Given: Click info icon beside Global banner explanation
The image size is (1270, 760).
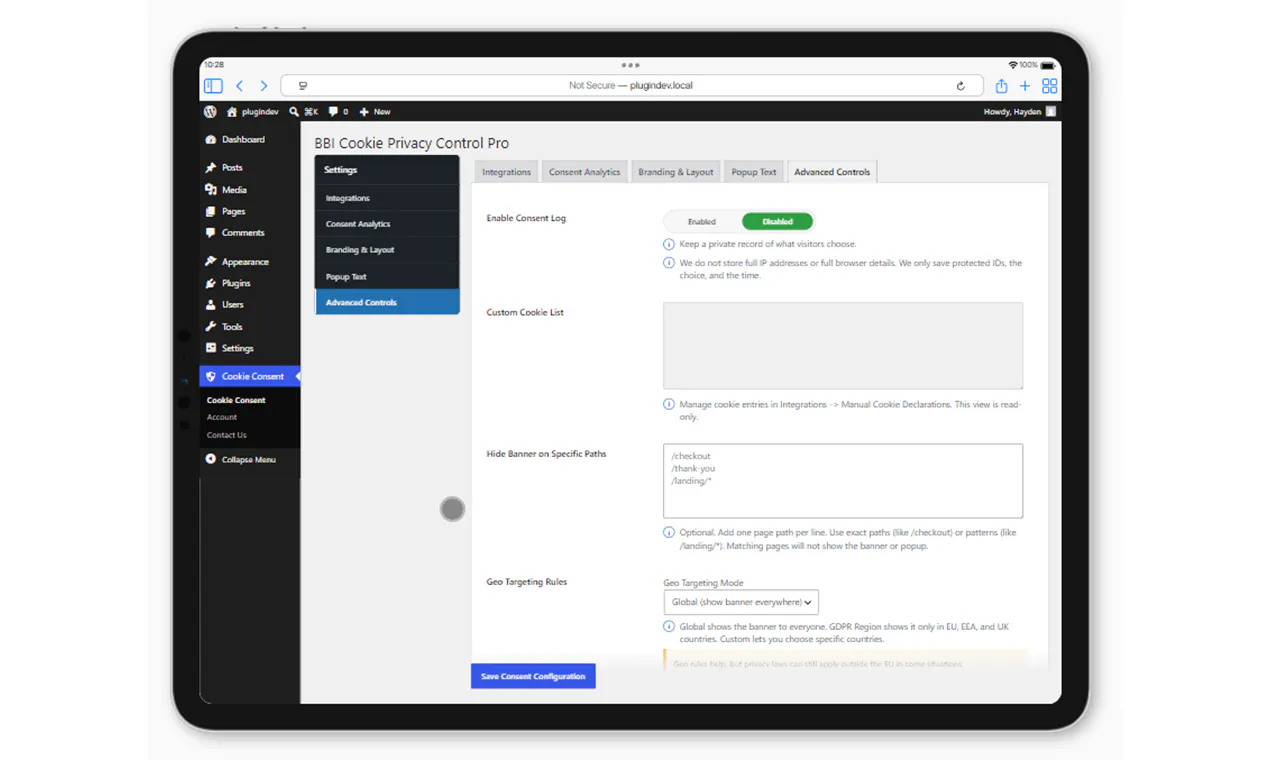Looking at the screenshot, I should click(x=669, y=627).
